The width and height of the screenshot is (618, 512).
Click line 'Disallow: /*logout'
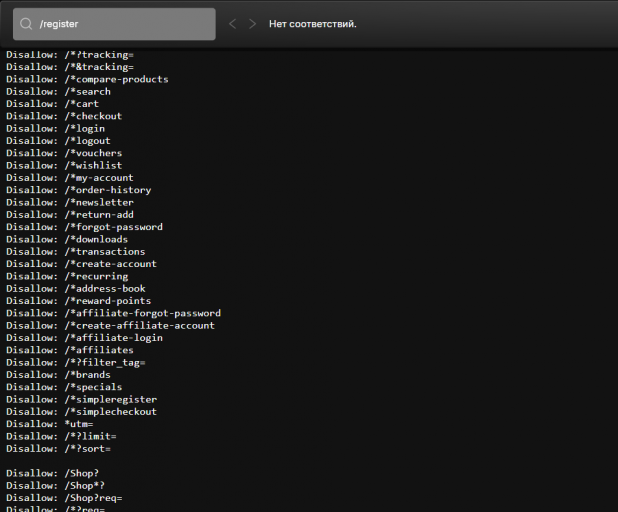[58, 141]
